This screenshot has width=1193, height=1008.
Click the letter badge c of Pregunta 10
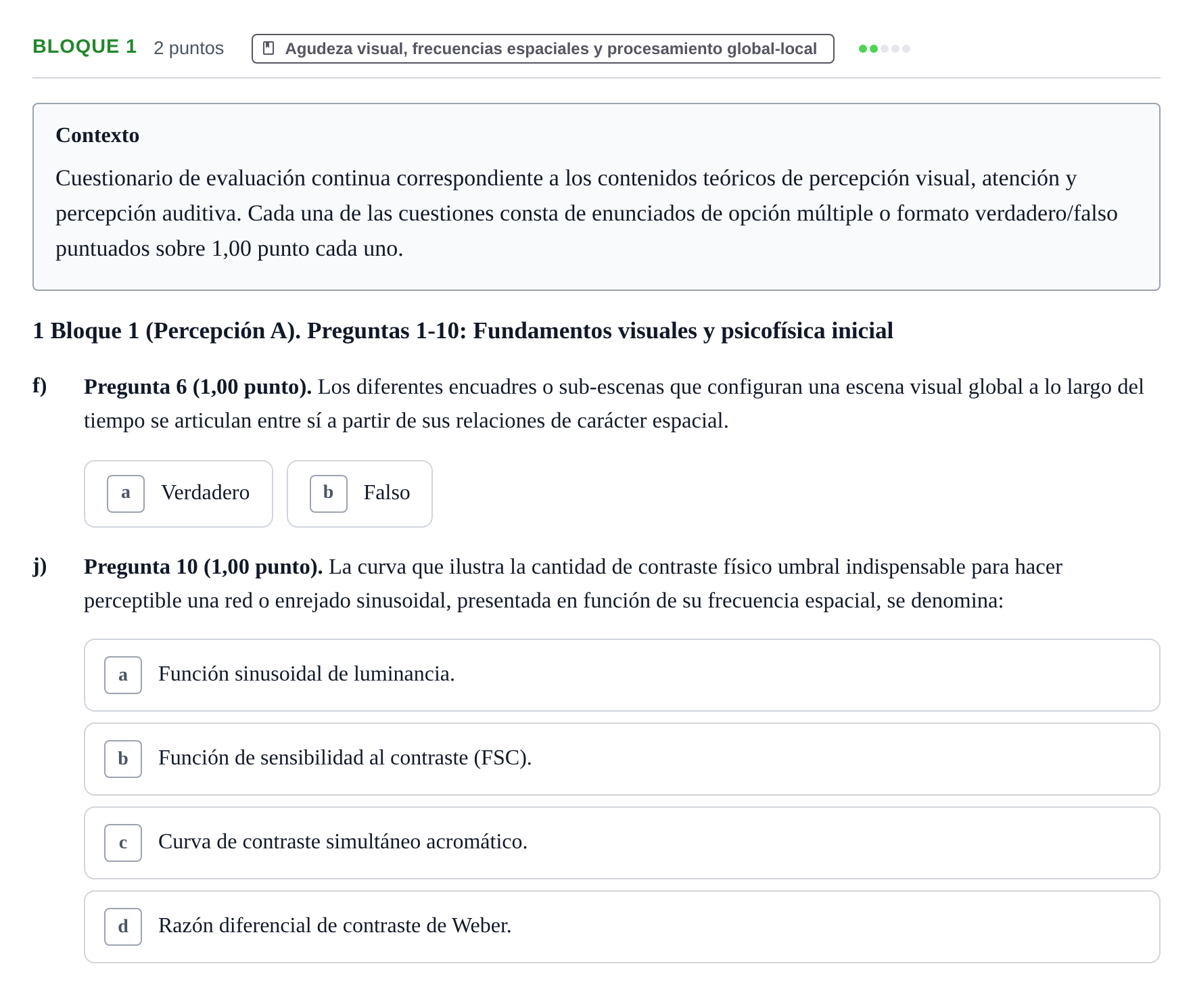tap(123, 843)
